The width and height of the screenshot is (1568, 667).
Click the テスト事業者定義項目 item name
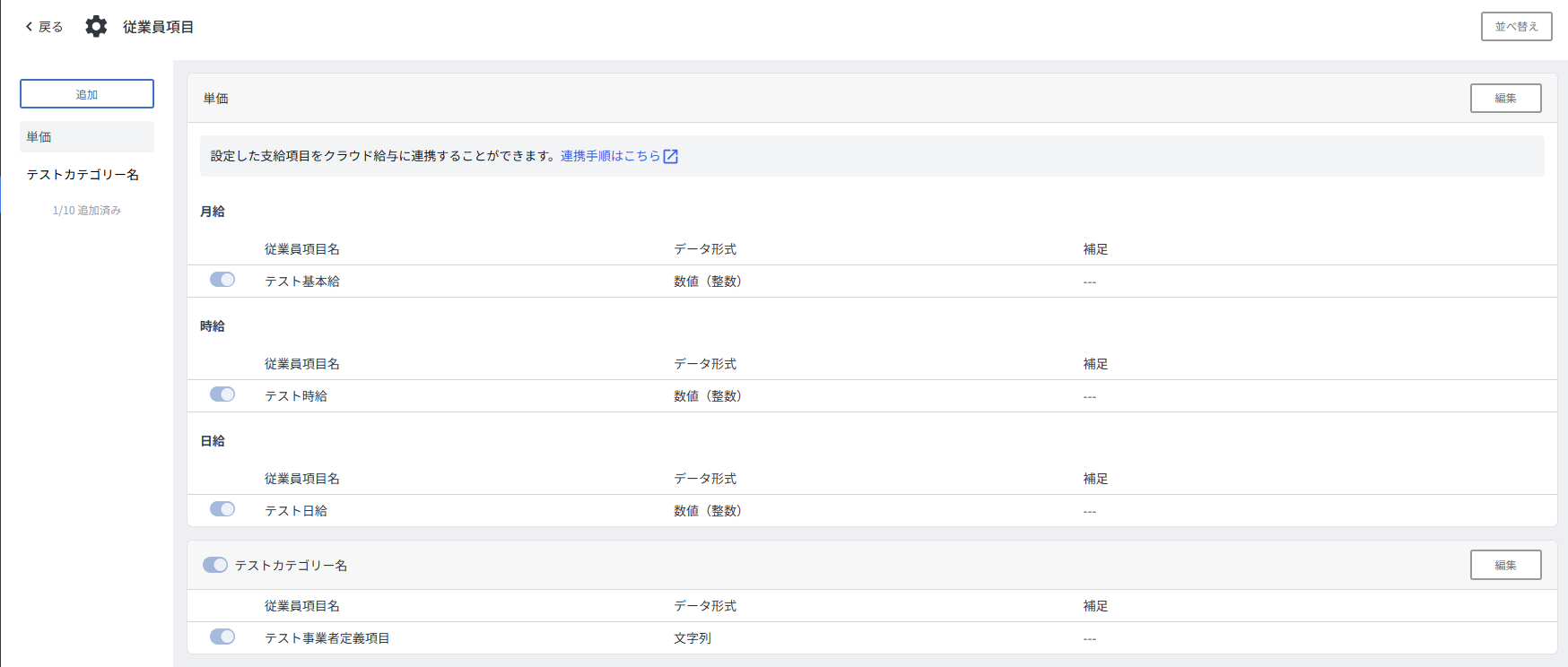point(327,638)
